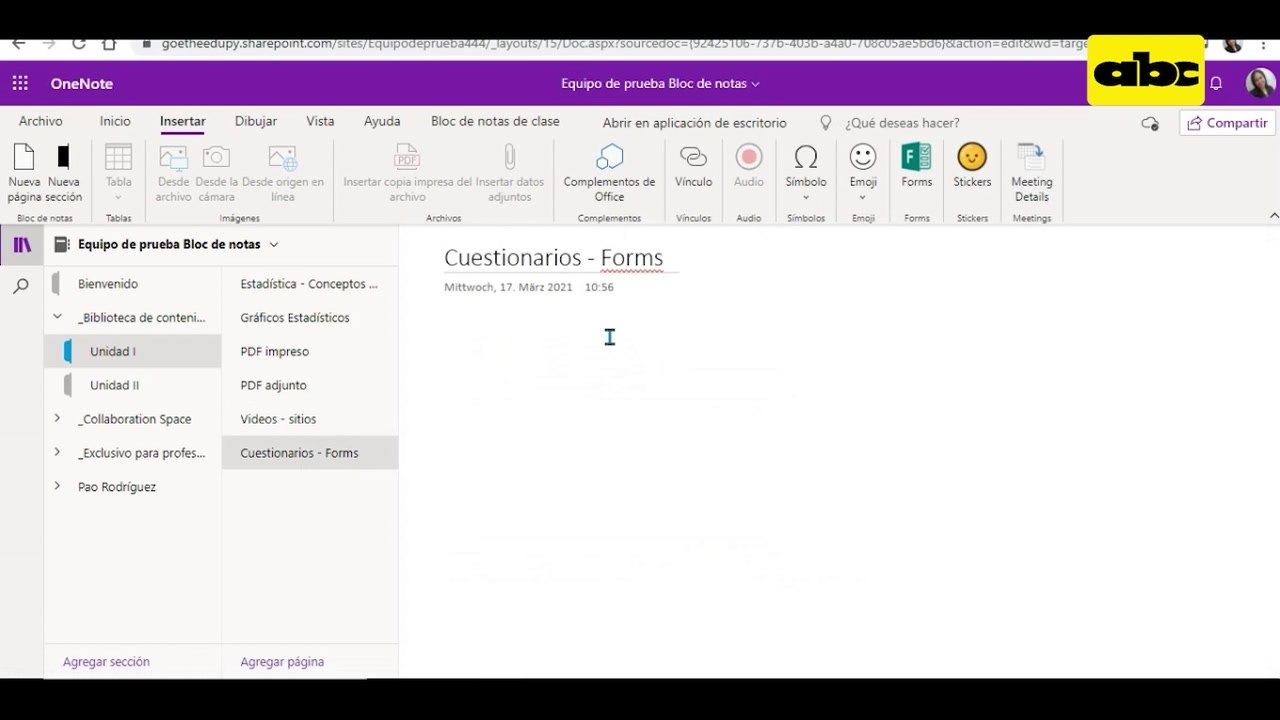1280x720 pixels.
Task: Insert a Tabla from the ribbon
Action: [118, 172]
